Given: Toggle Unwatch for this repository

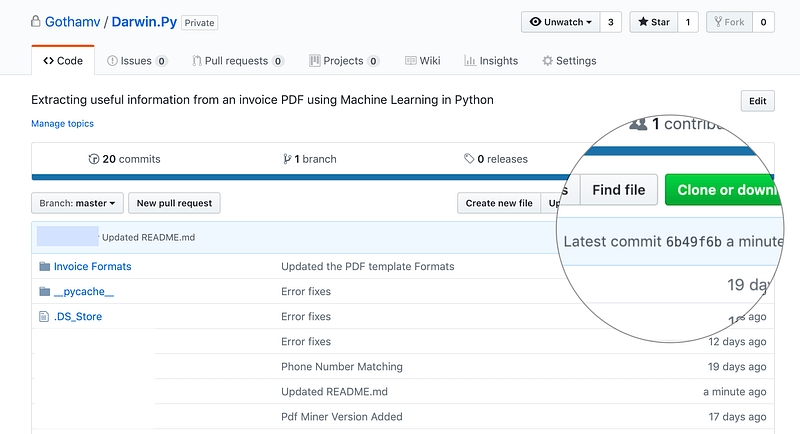Looking at the screenshot, I should click(560, 22).
